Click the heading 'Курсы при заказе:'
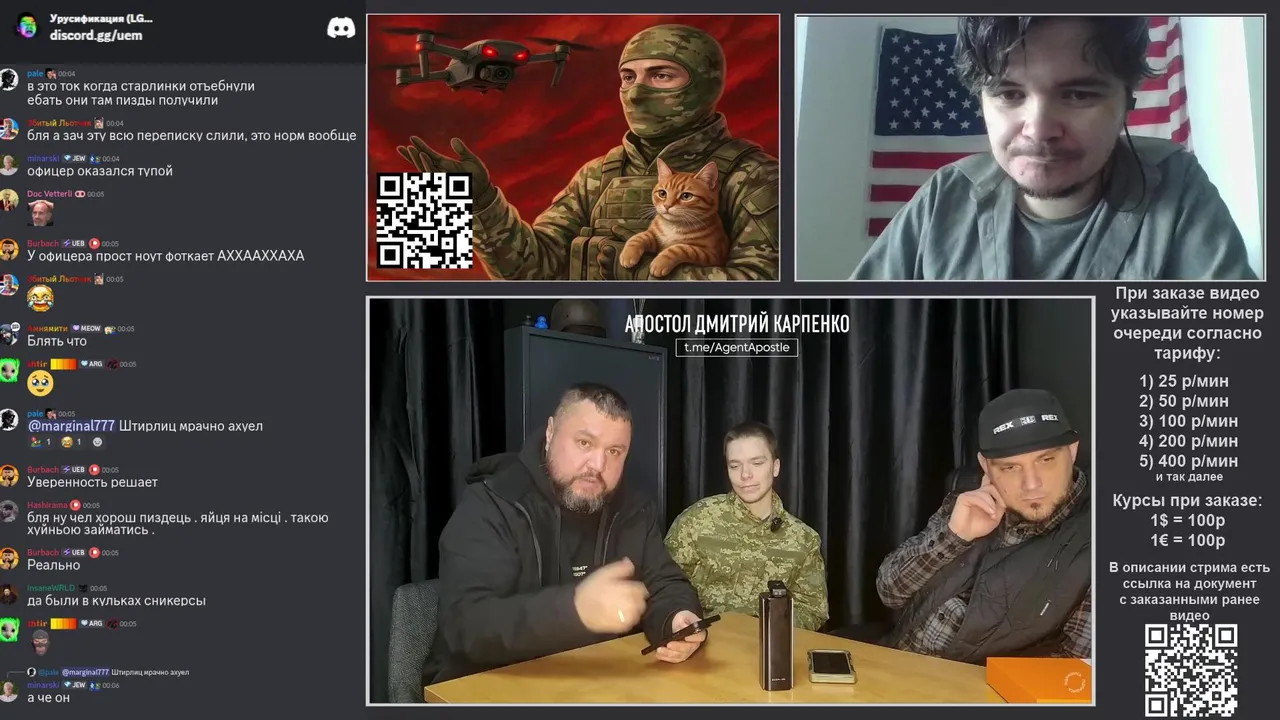The image size is (1280, 720). click(x=1187, y=500)
